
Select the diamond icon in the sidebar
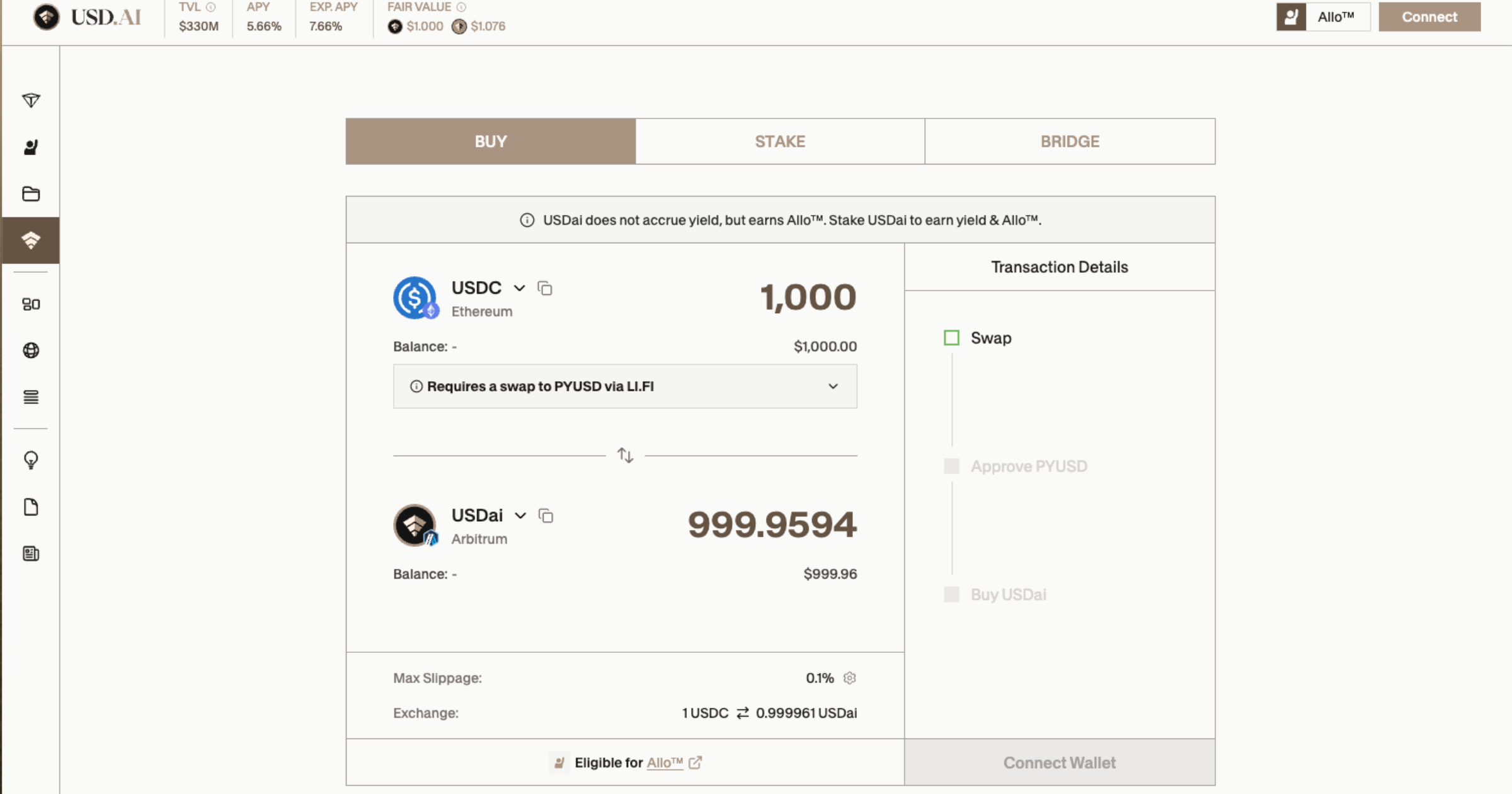point(30,100)
